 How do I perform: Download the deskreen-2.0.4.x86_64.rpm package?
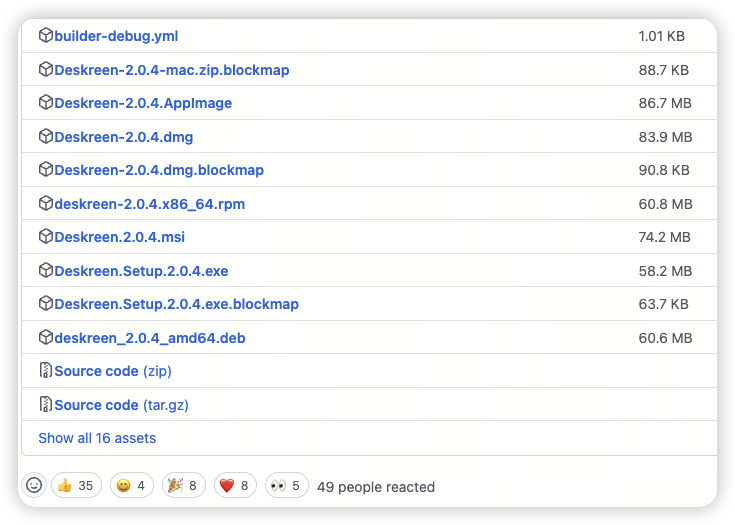(x=149, y=204)
